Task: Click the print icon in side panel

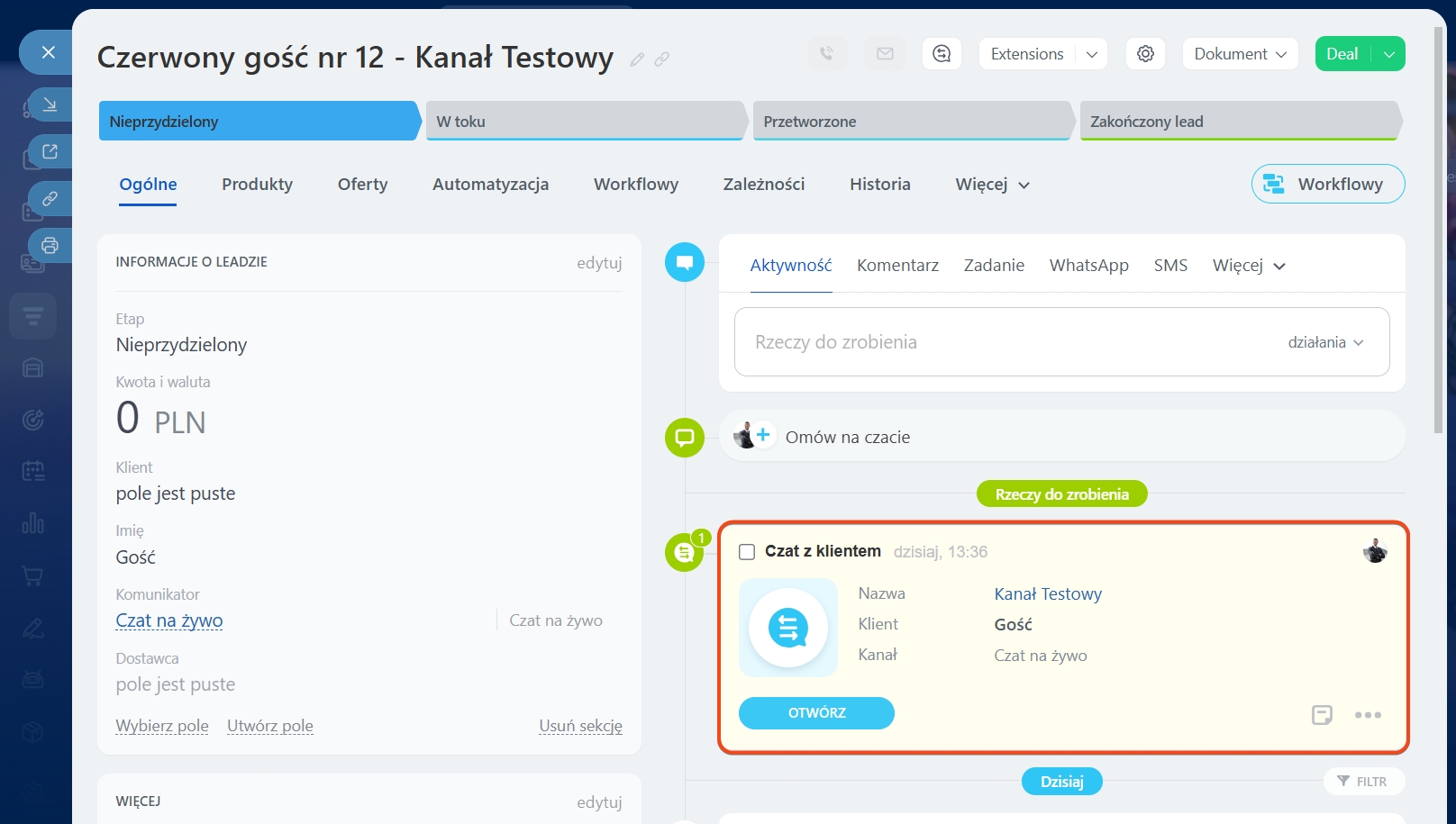Action: click(50, 245)
